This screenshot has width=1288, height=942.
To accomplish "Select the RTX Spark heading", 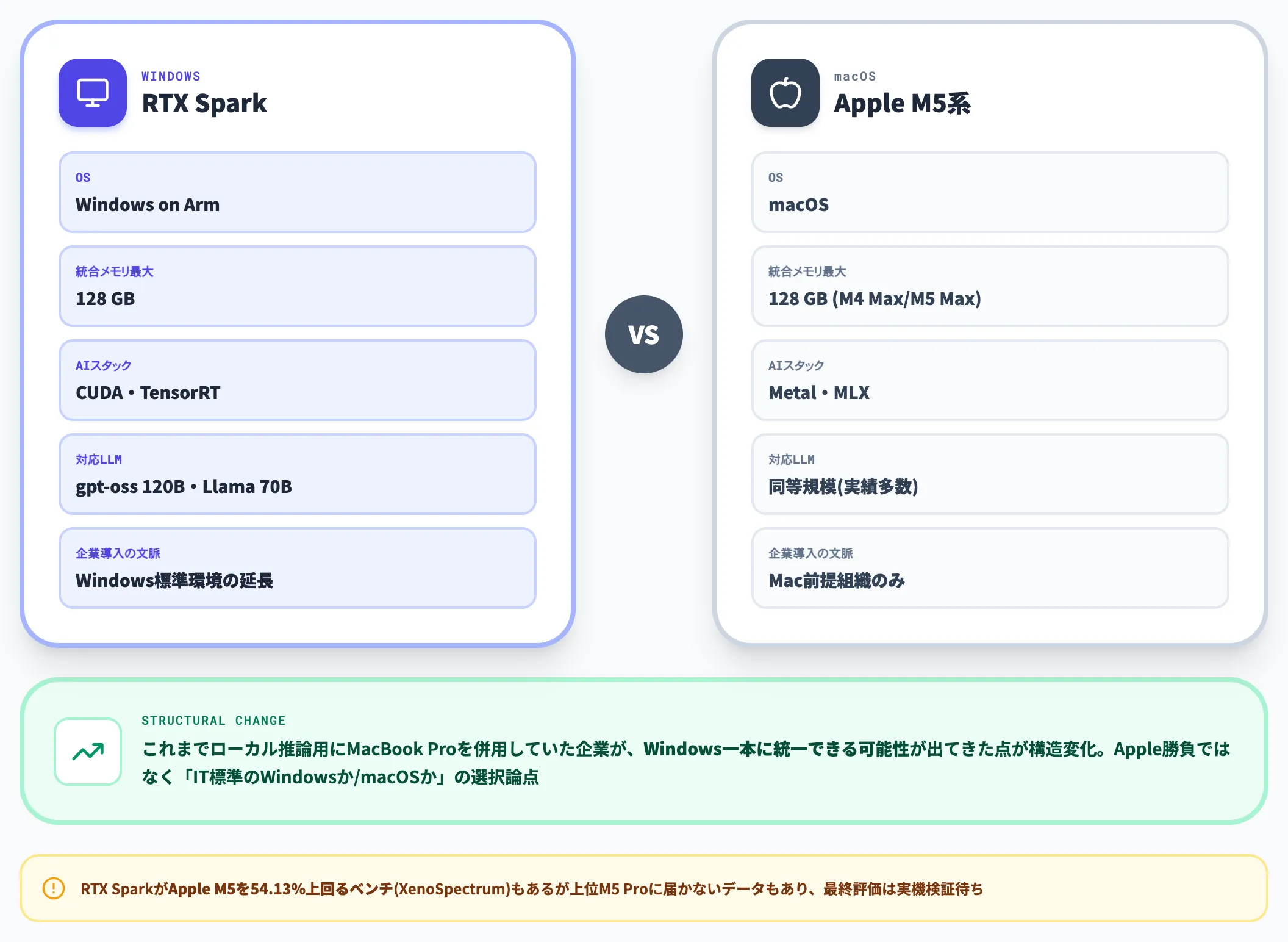I will tap(204, 103).
